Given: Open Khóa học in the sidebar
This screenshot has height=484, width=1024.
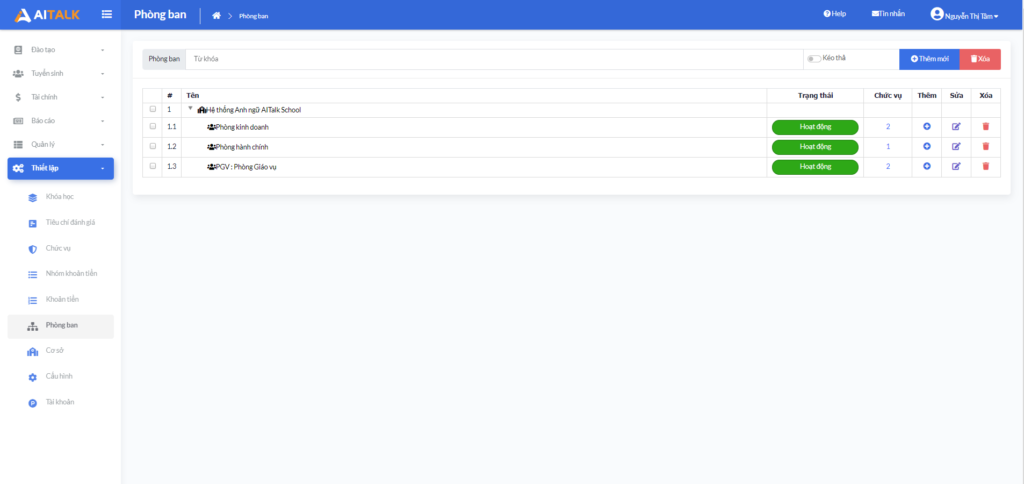Looking at the screenshot, I should [x=60, y=197].
